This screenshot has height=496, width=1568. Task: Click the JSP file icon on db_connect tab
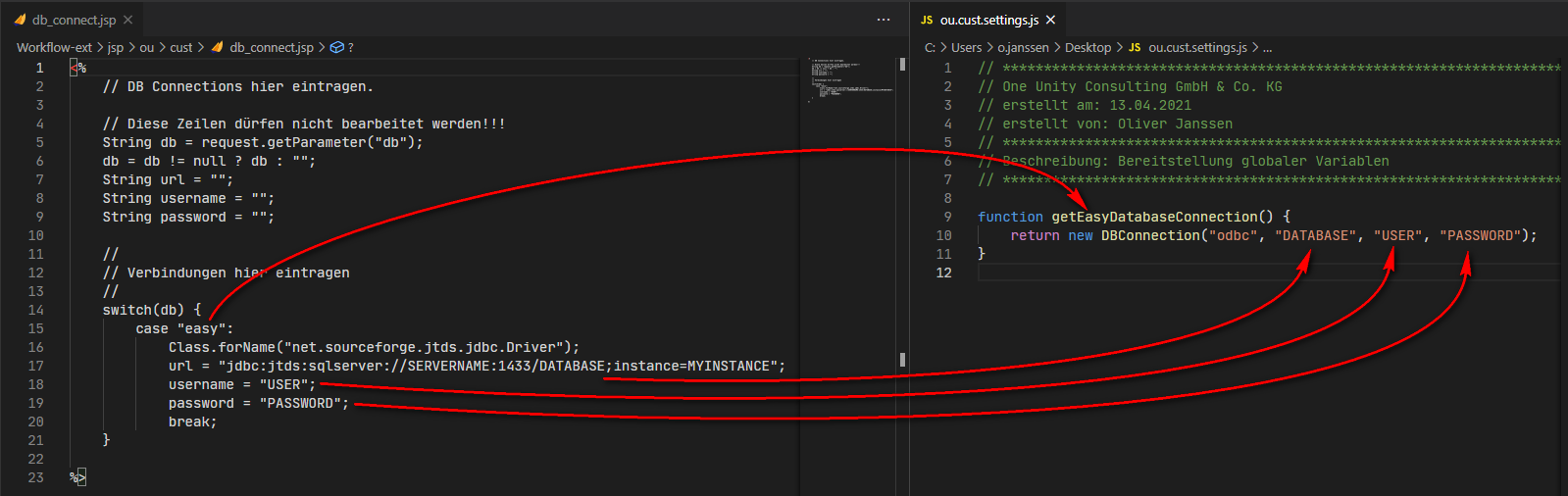point(20,20)
